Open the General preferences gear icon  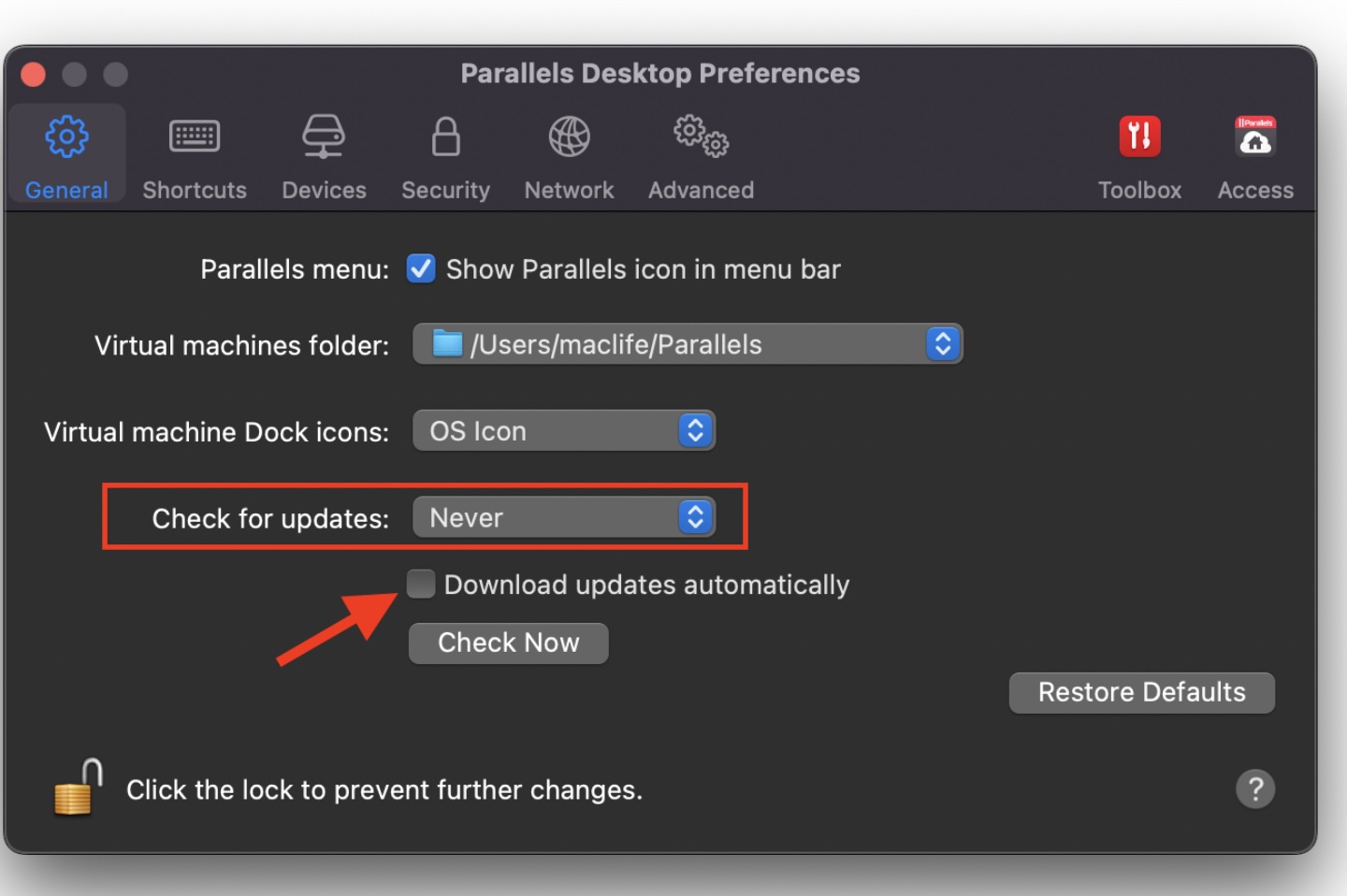pyautogui.click(x=66, y=137)
